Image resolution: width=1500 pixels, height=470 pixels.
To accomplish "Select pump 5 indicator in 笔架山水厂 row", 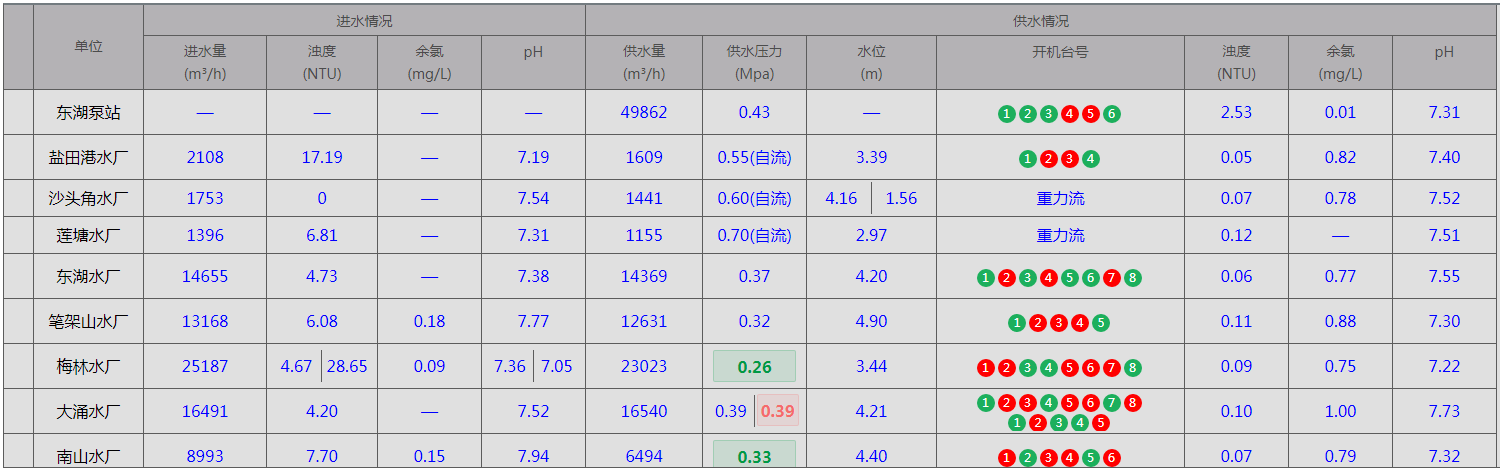I will pyautogui.click(x=1101, y=323).
